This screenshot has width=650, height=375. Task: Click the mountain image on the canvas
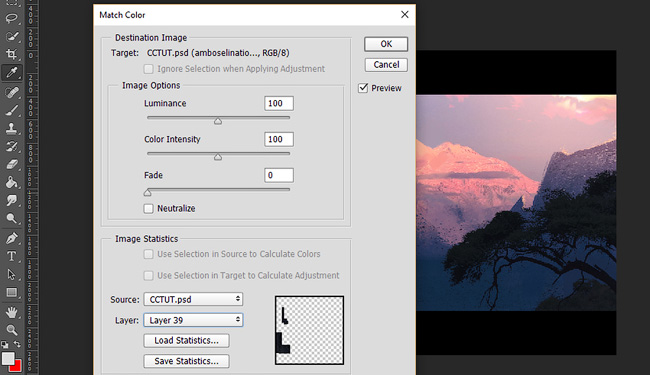516,203
